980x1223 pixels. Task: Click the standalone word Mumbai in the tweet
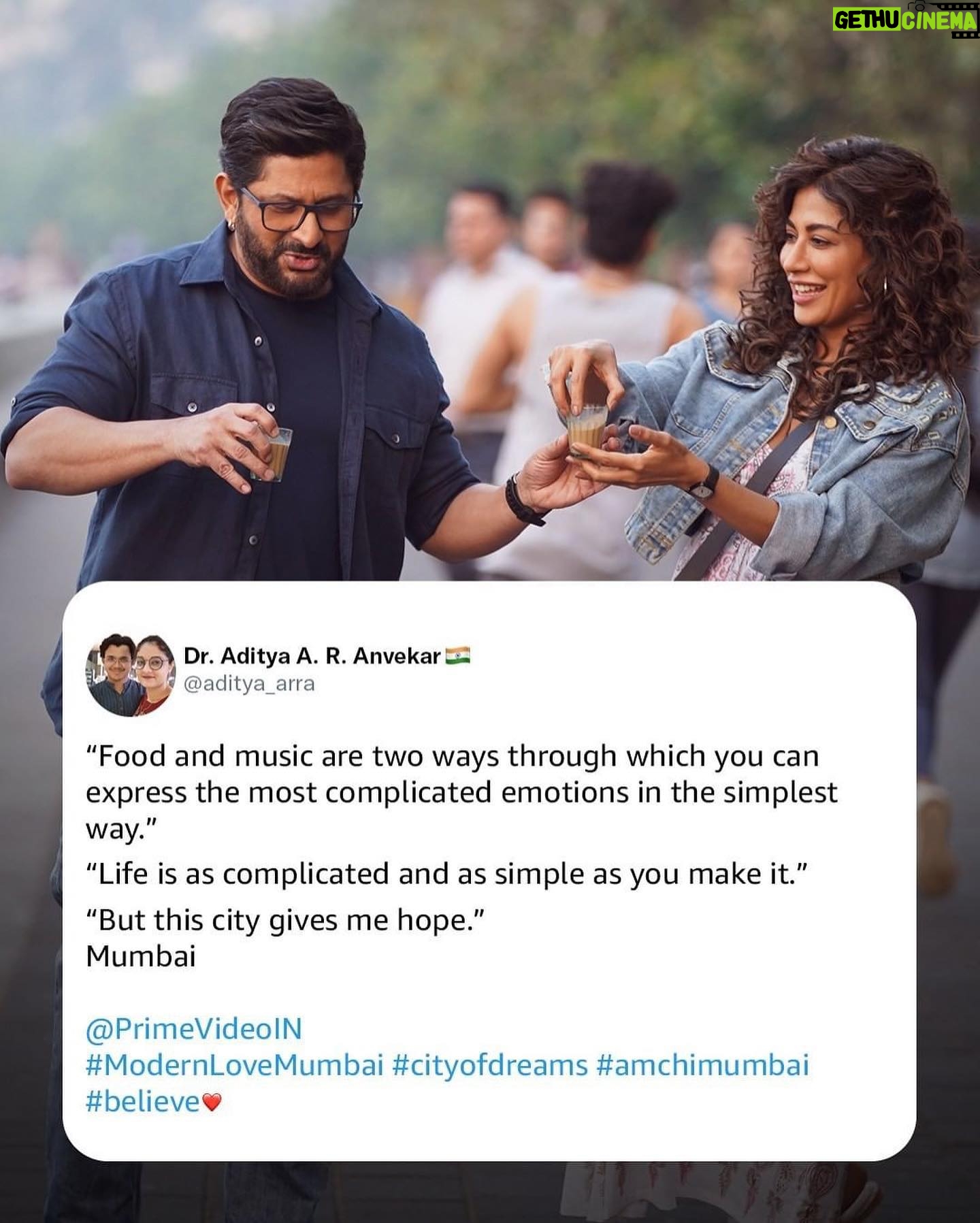click(141, 956)
